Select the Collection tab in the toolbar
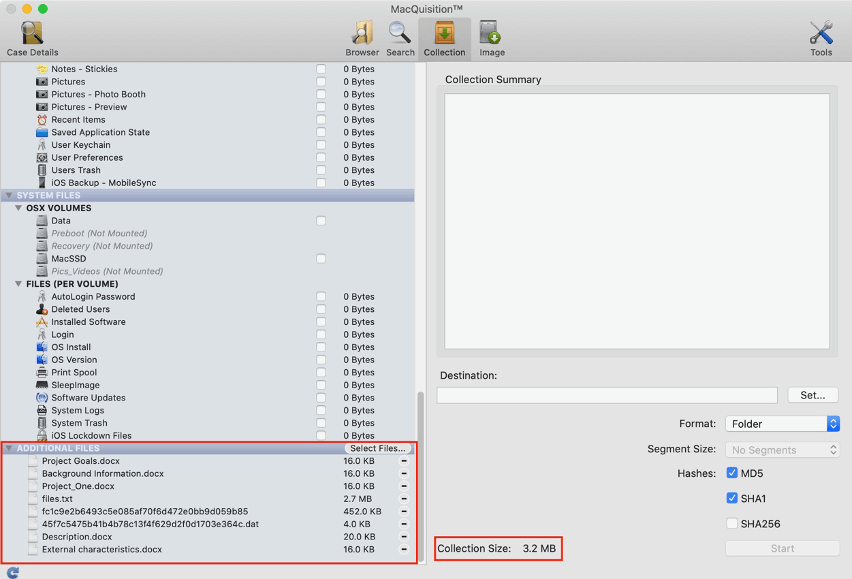852x579 pixels. [x=444, y=38]
